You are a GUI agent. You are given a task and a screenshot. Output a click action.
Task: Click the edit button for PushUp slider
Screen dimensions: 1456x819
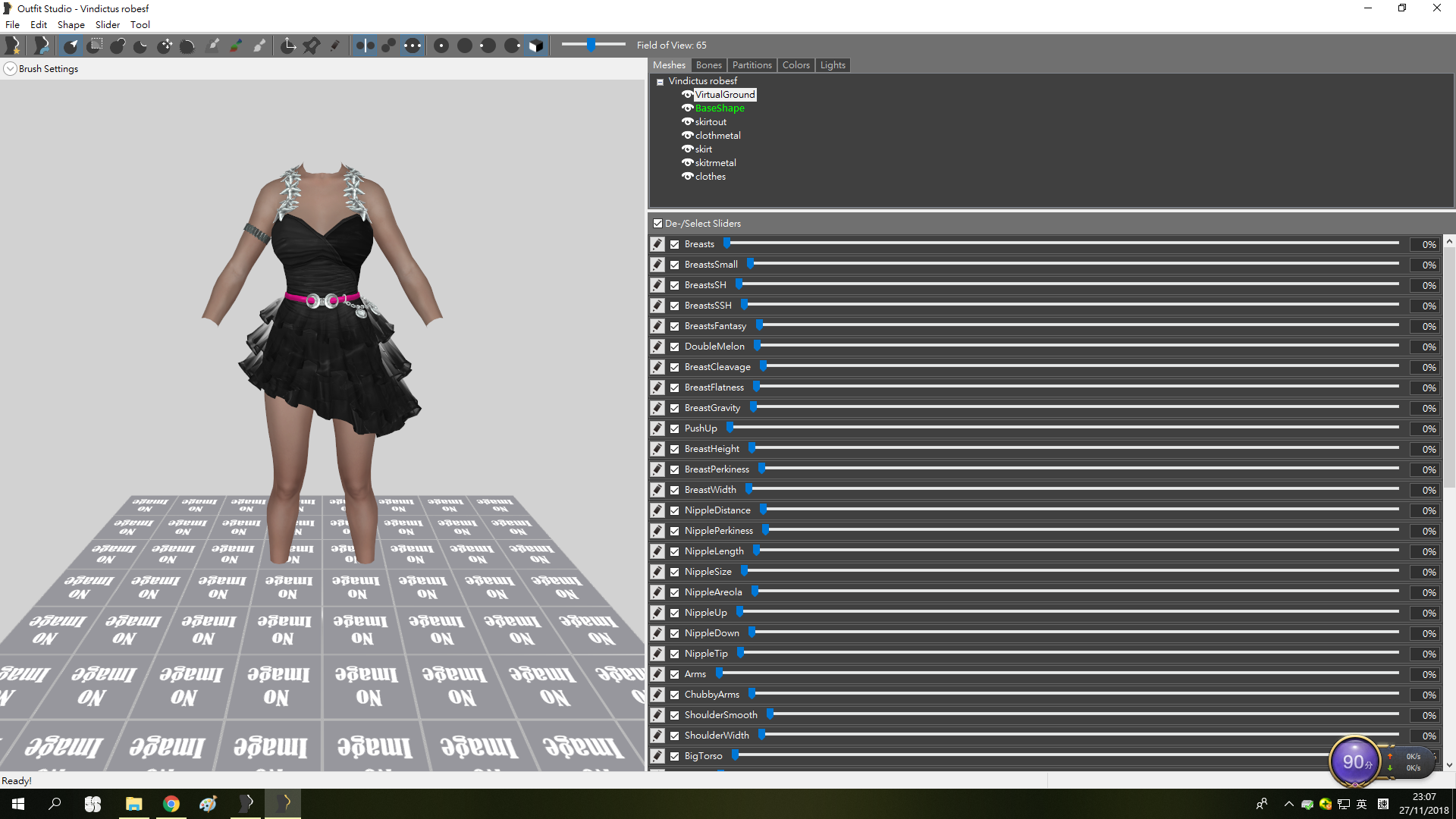pyautogui.click(x=657, y=428)
